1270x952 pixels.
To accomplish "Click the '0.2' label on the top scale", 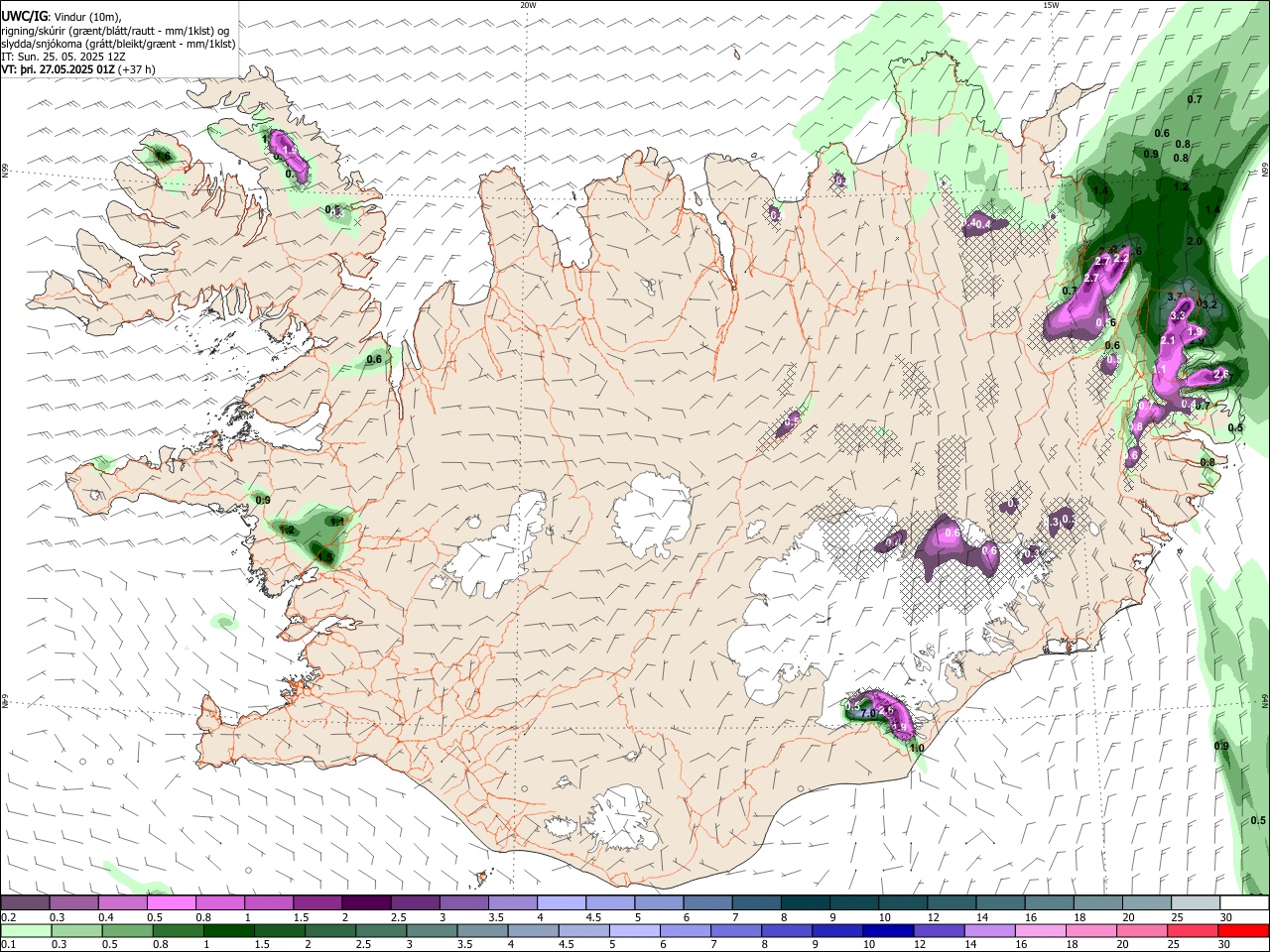I will pyautogui.click(x=8, y=917).
